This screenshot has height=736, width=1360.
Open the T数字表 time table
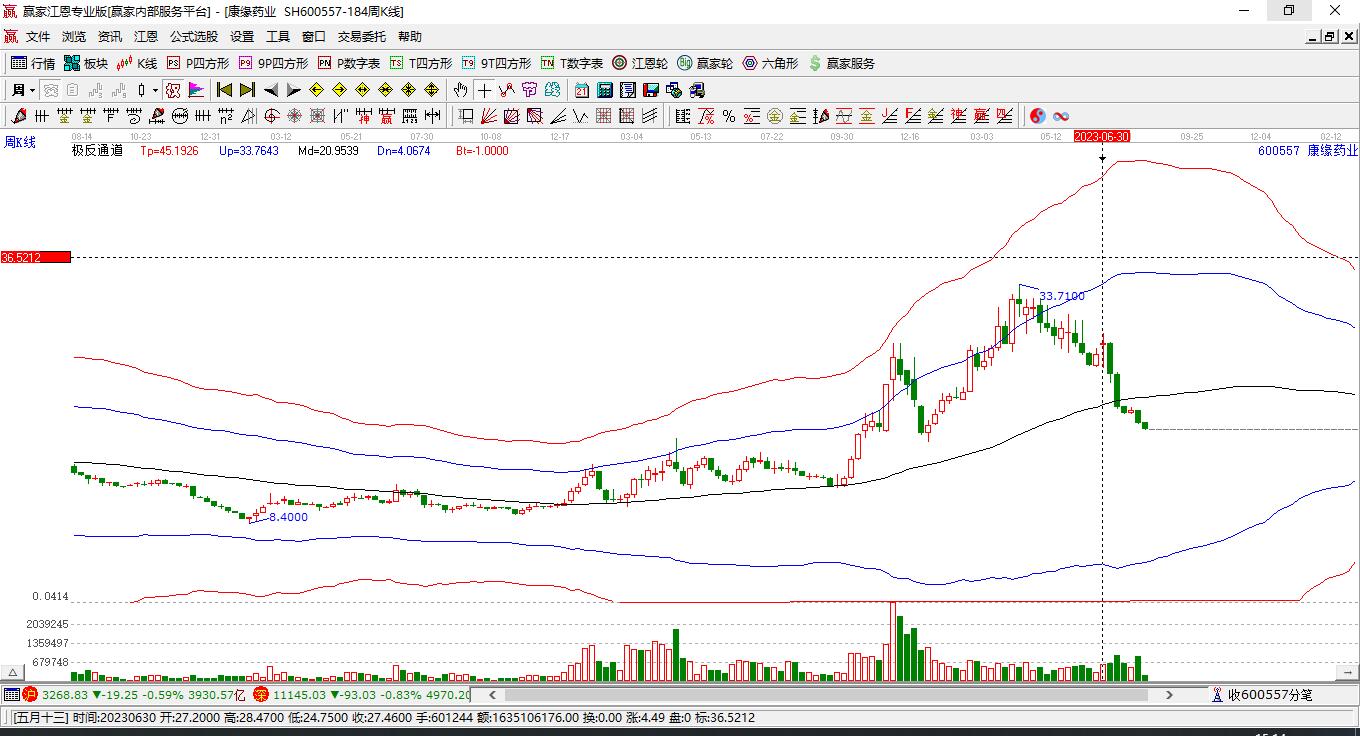click(572, 63)
